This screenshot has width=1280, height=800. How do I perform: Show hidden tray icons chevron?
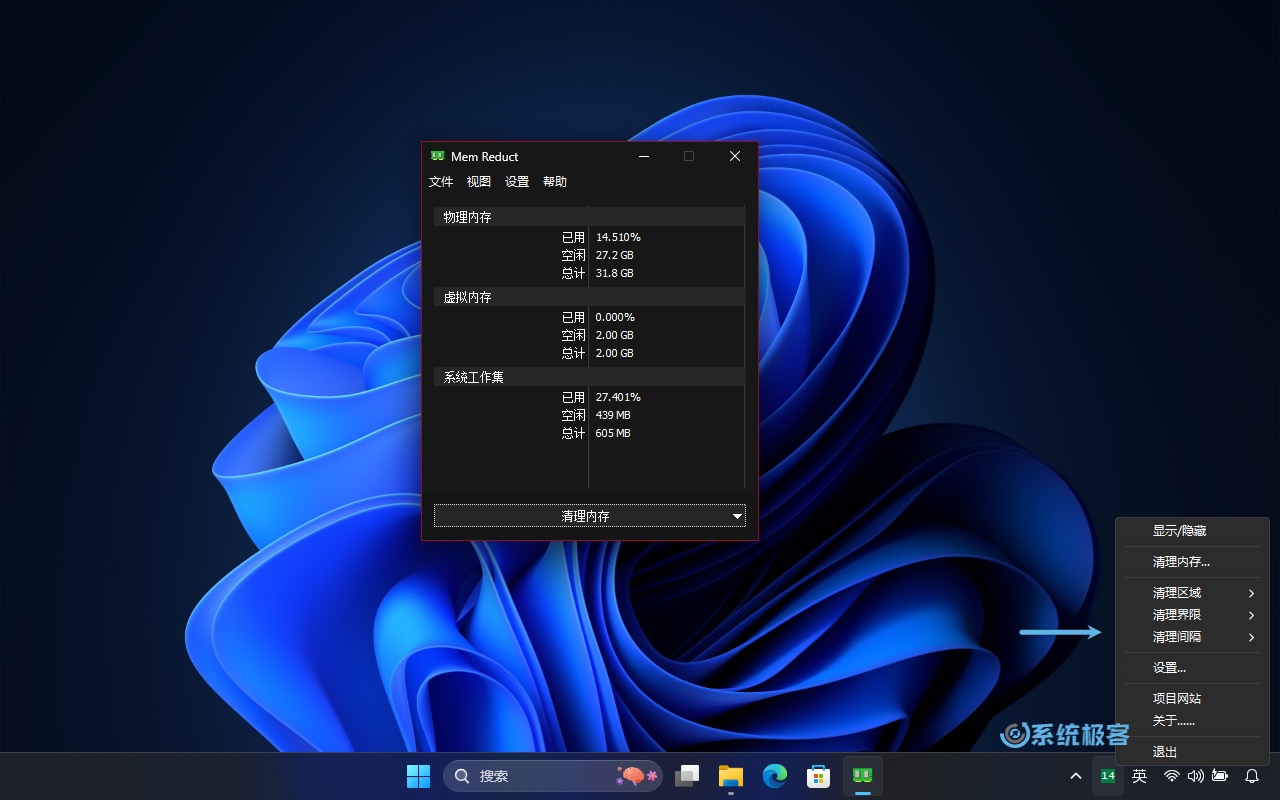click(x=1076, y=776)
